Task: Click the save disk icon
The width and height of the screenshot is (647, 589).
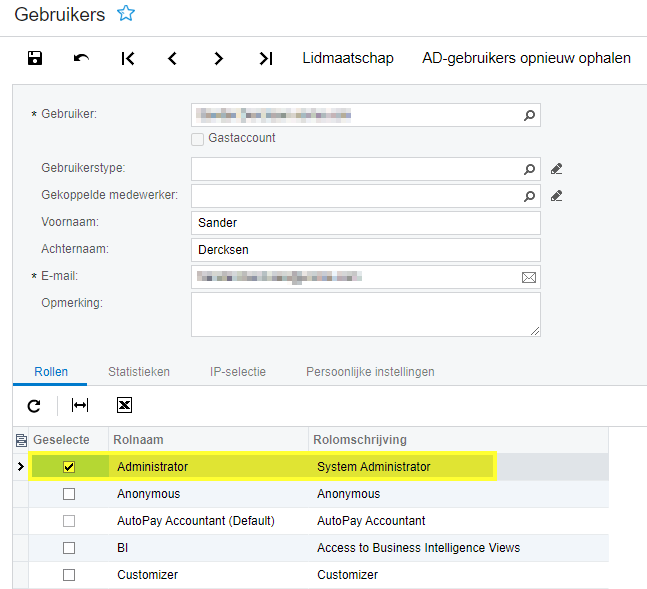Action: [35, 58]
